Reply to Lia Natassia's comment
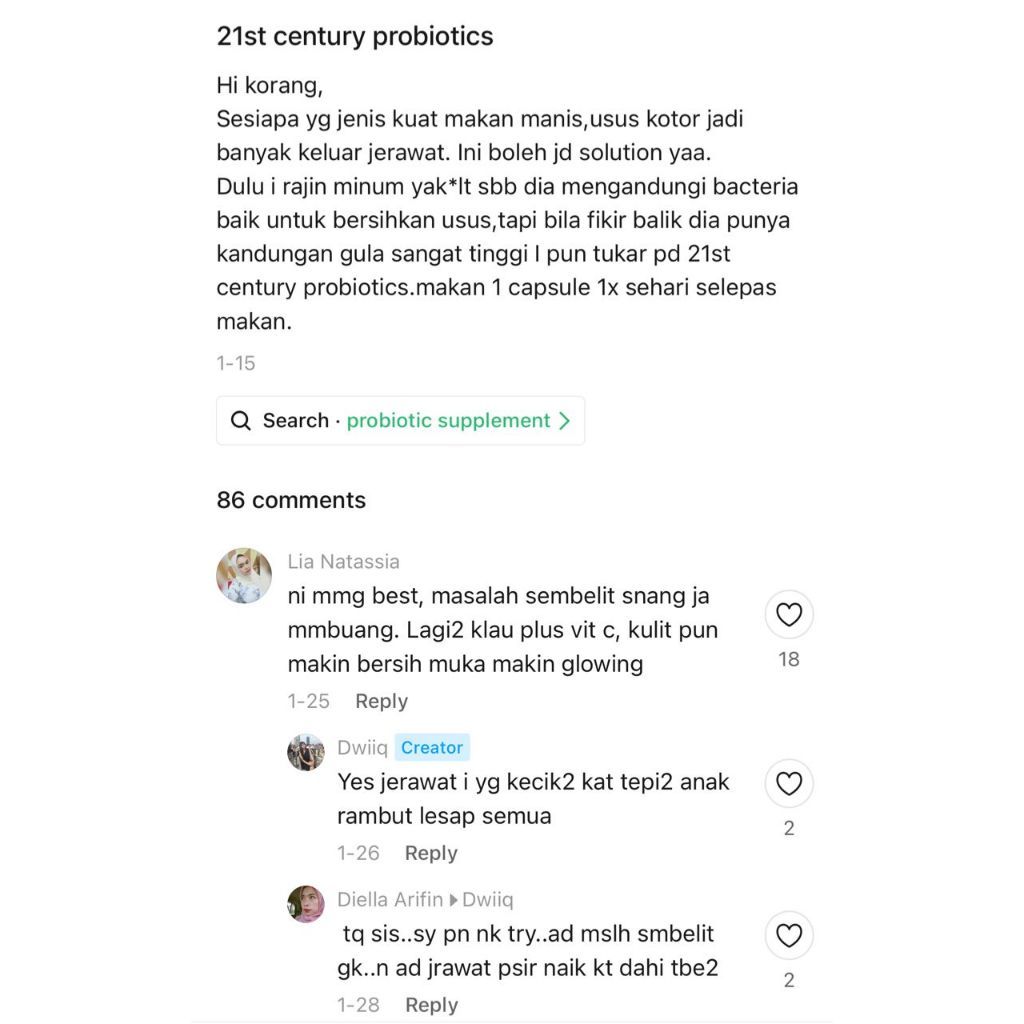Viewport: 1024px width, 1024px height. pyautogui.click(x=381, y=701)
